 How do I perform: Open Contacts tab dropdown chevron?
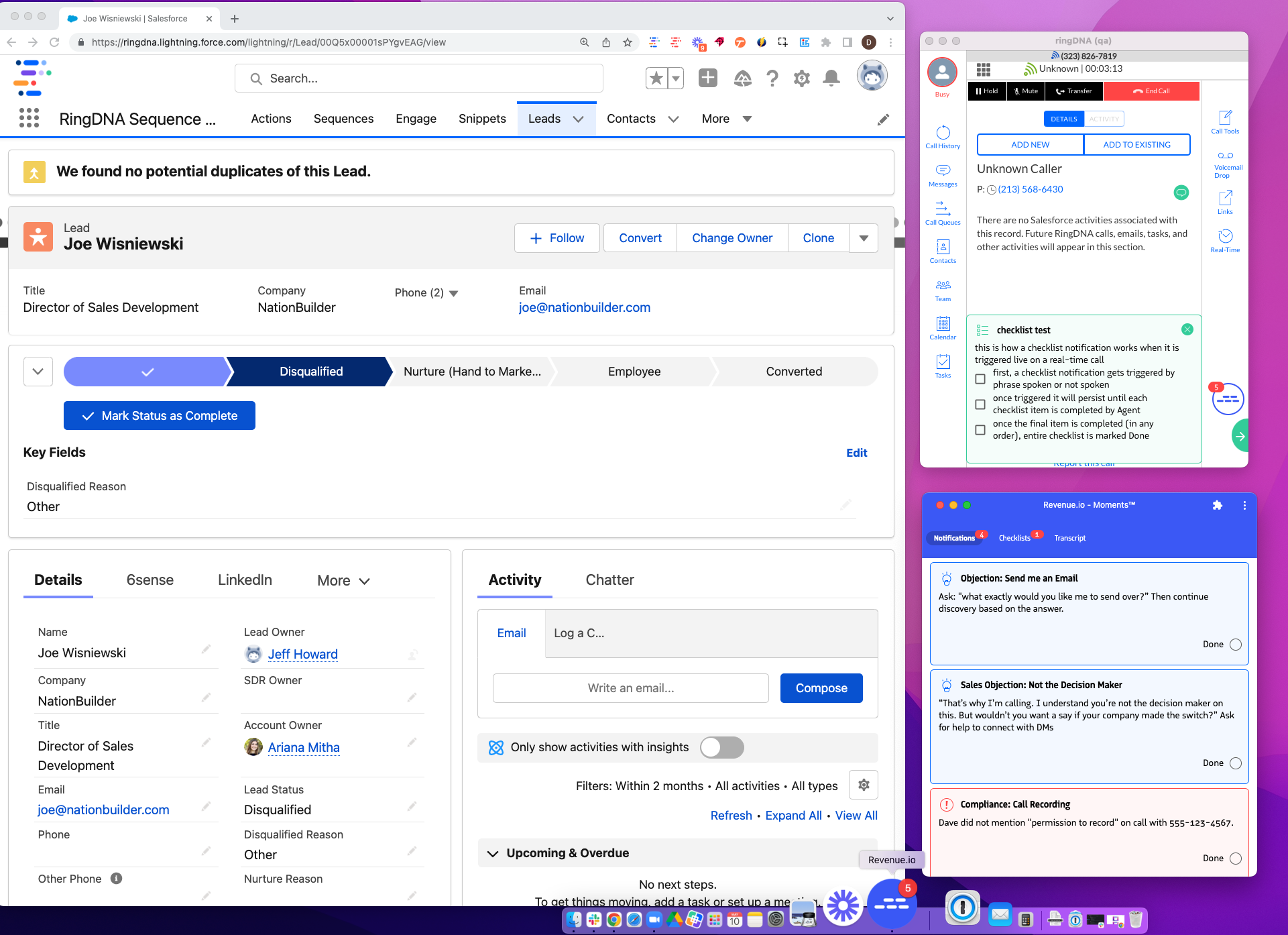coord(674,119)
